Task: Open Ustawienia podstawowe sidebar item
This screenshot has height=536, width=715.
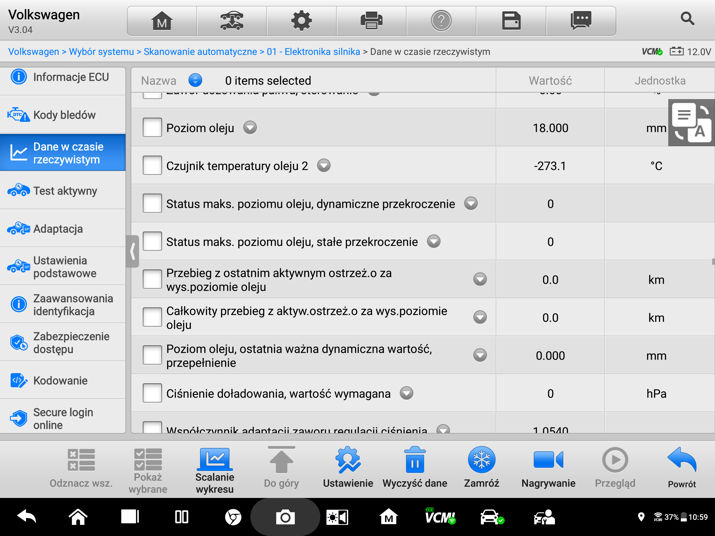Action: pyautogui.click(x=62, y=267)
